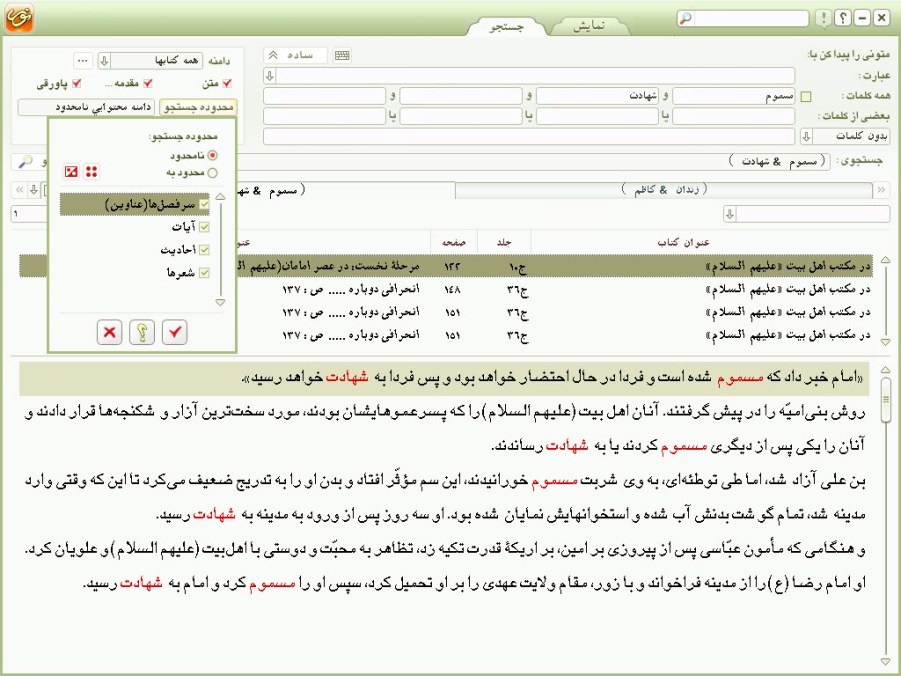Toggle the آیات checkbox
The image size is (901, 676).
204,227
